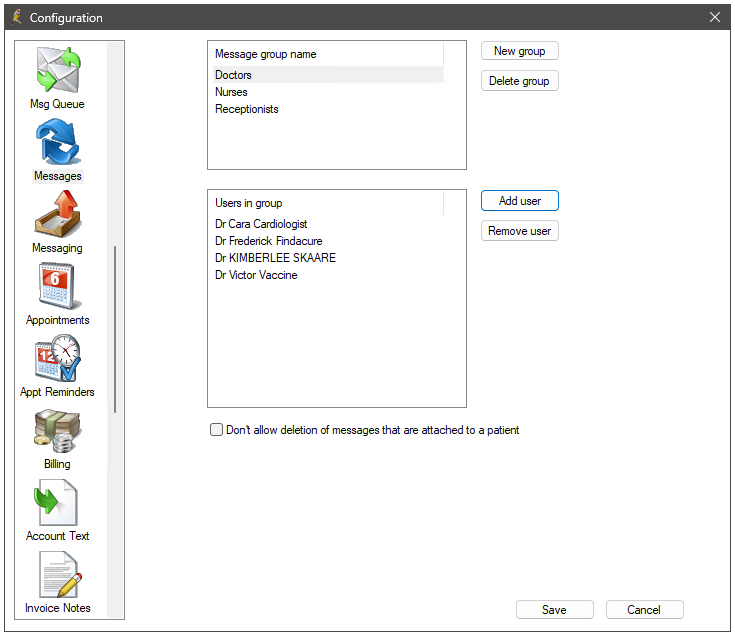
Task: Select user Dr Cara Cardiologist
Action: click(x=328, y=224)
